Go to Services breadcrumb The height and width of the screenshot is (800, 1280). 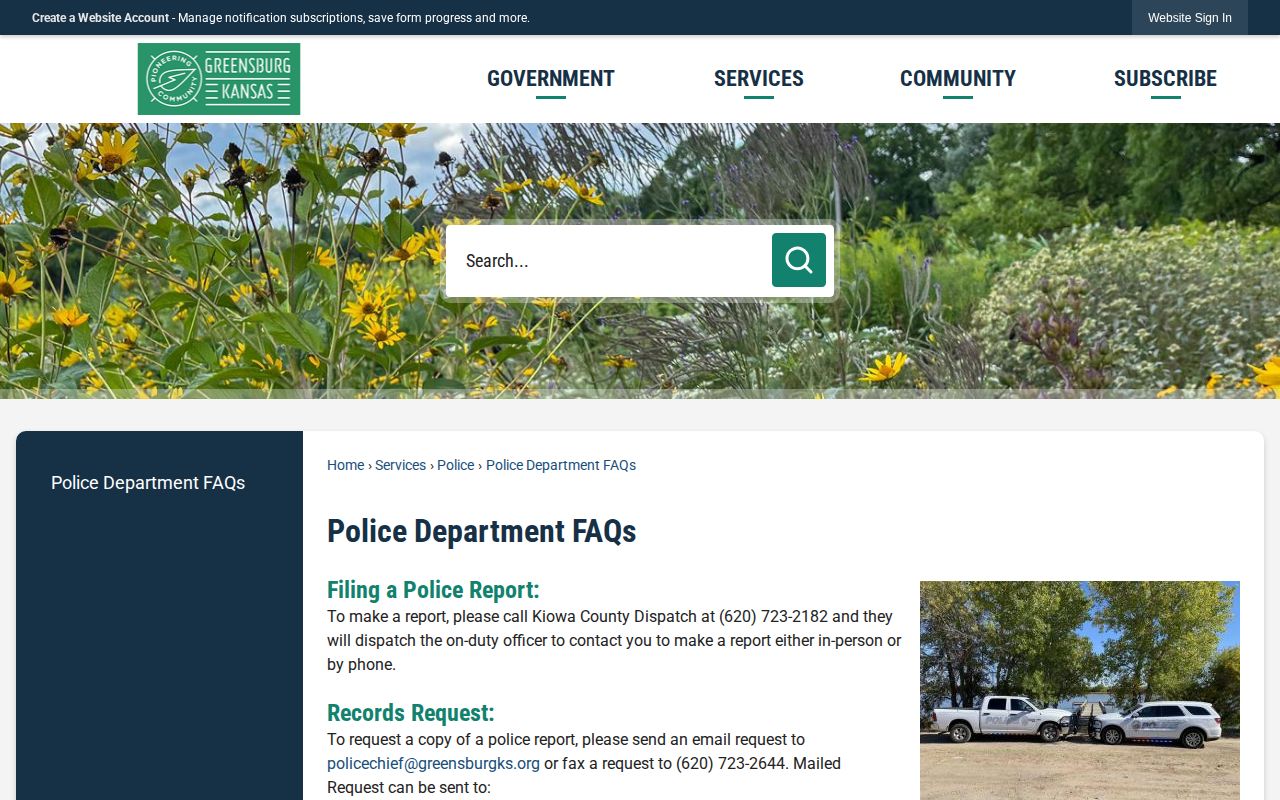coord(400,465)
